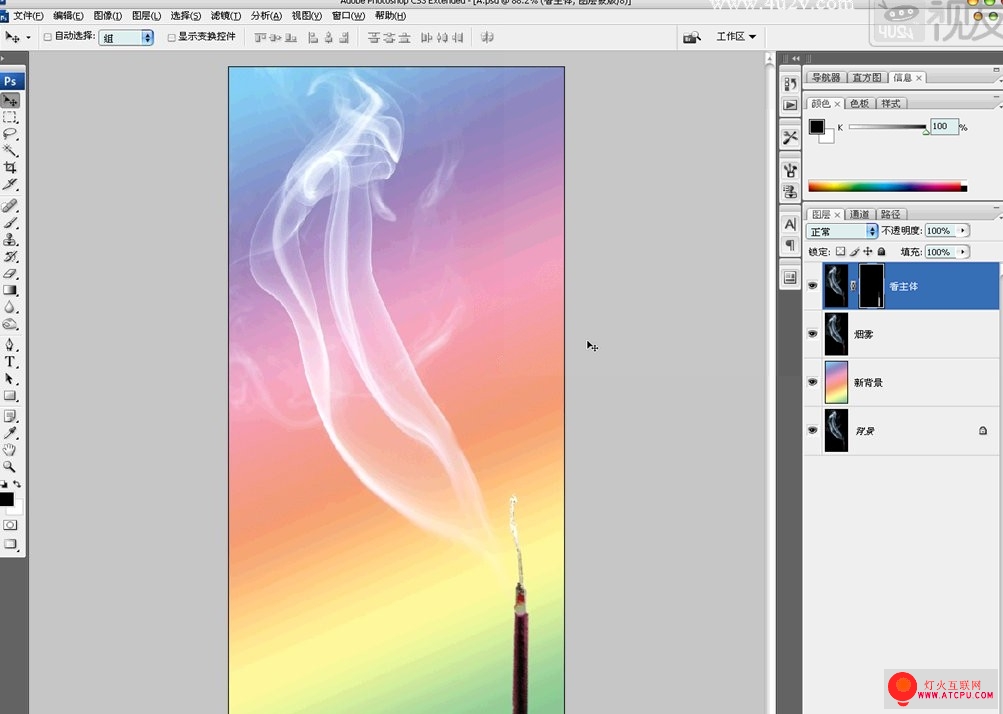
Task: Open the 文件 menu
Action: [28, 16]
